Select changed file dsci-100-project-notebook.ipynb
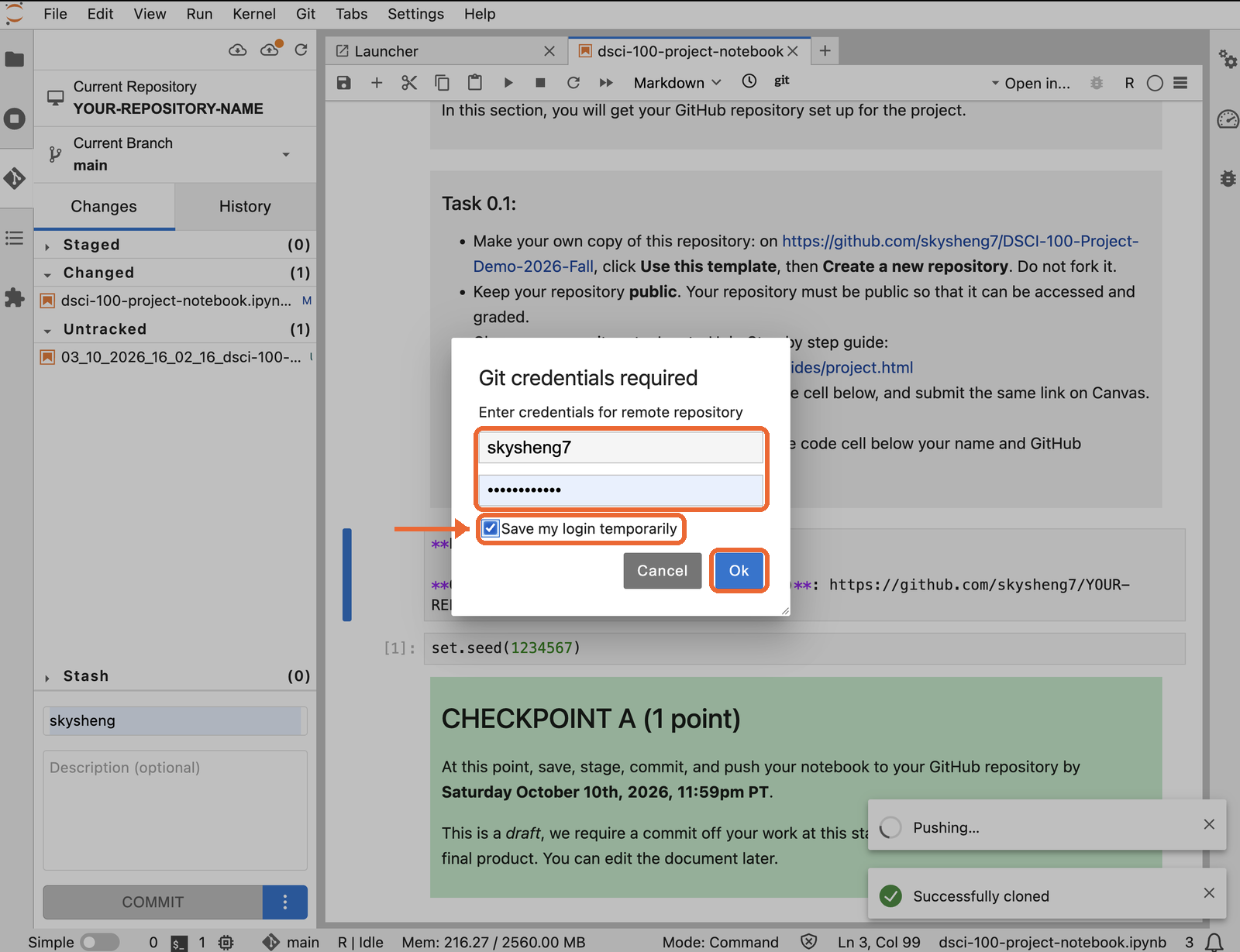 175,301
